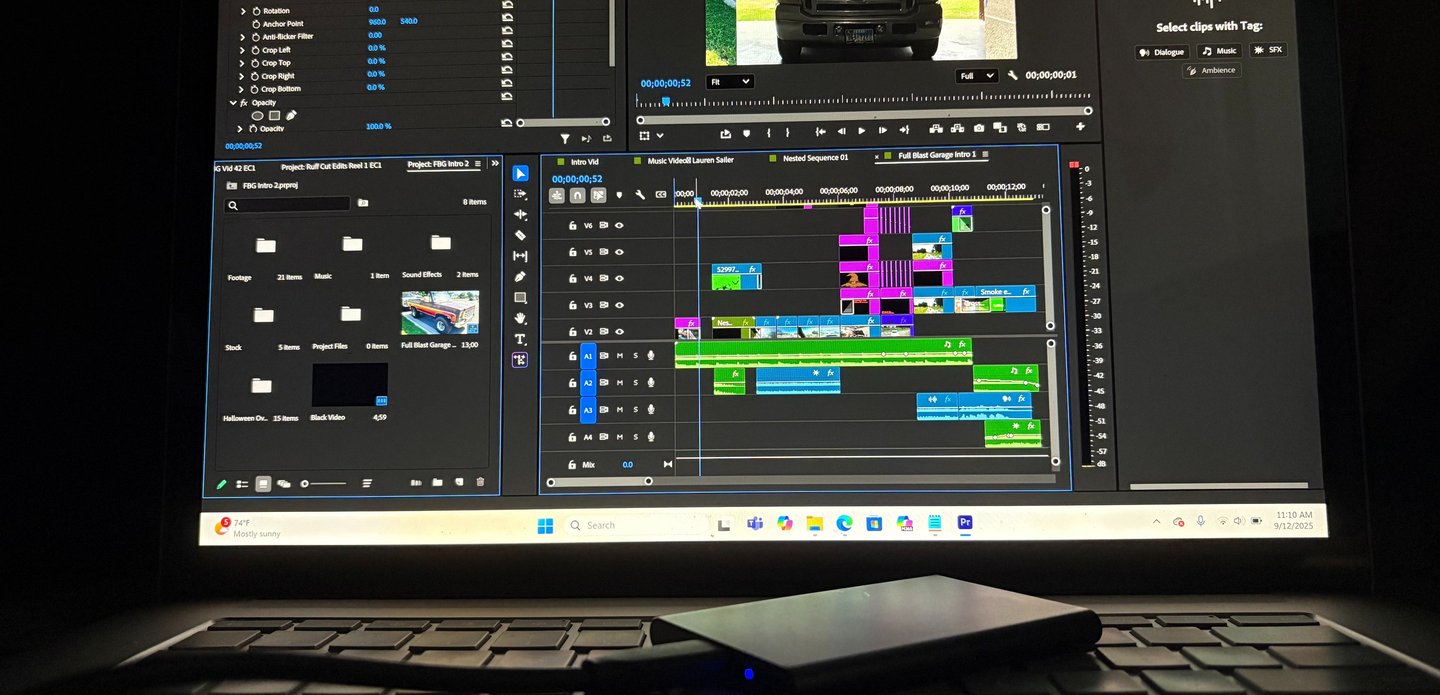Open Program monitor settings wrench
The image size is (1440, 695).
pos(1013,75)
